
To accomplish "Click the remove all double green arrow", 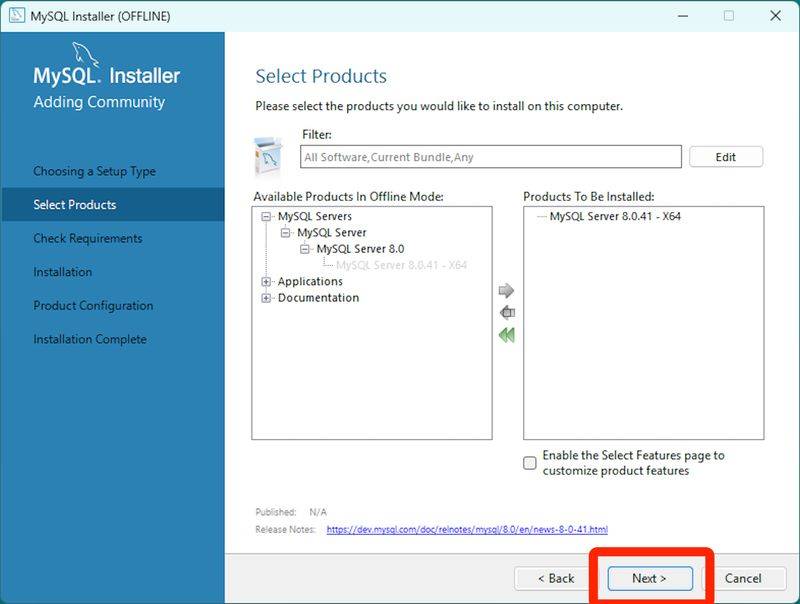I will tap(507, 335).
